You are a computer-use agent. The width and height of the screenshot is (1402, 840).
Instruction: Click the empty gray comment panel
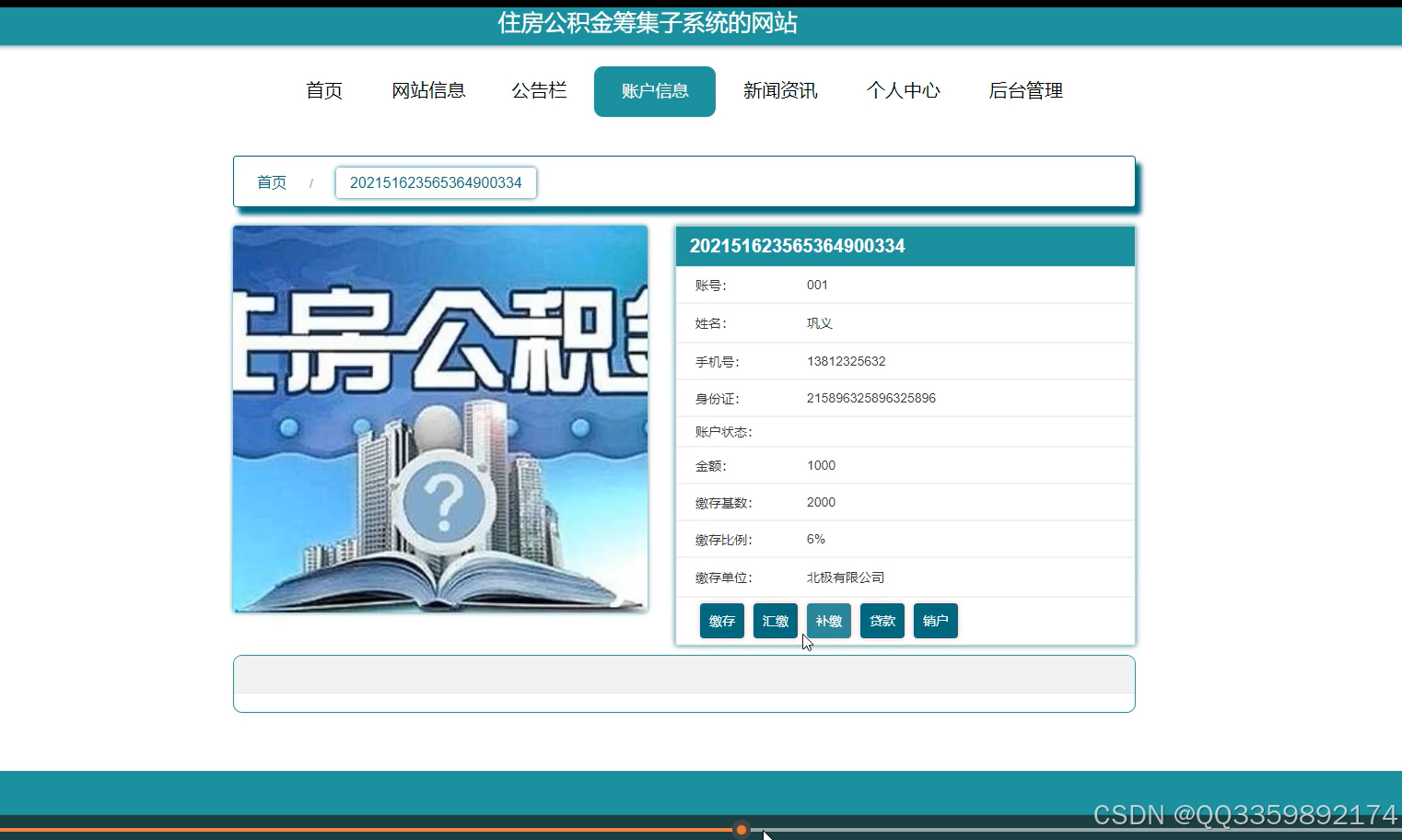684,675
